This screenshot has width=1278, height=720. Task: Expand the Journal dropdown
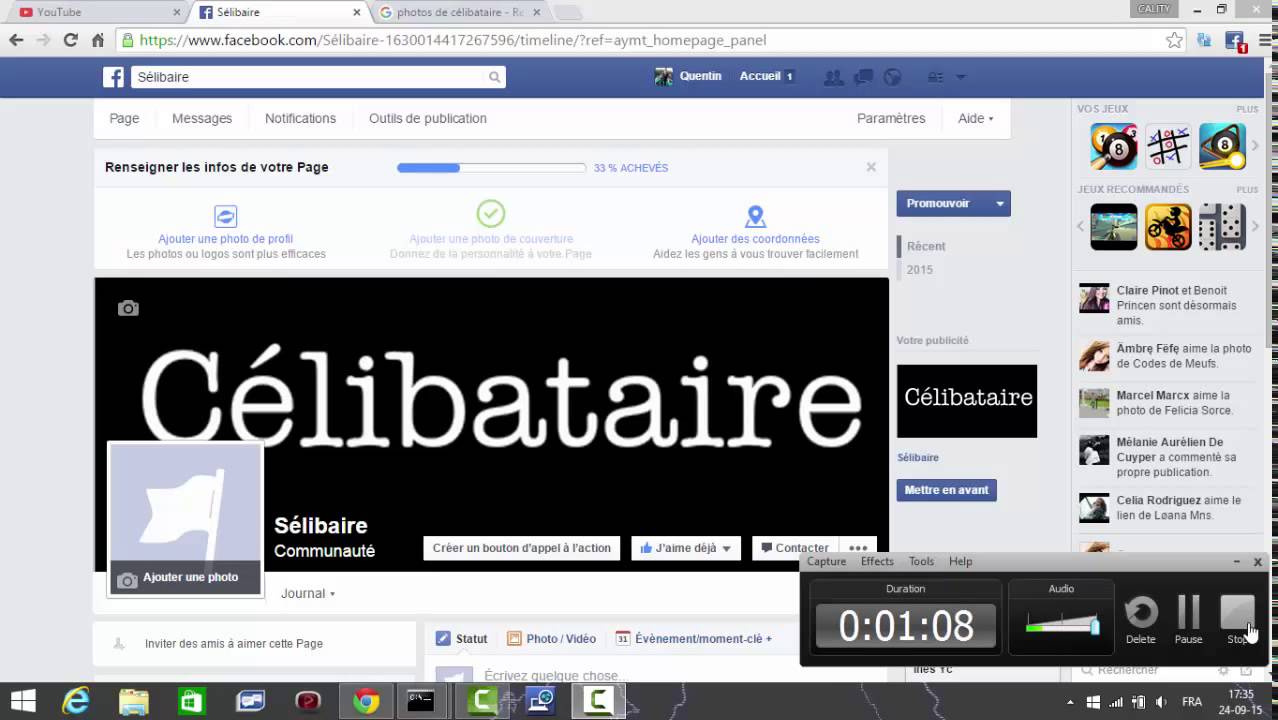(x=308, y=593)
